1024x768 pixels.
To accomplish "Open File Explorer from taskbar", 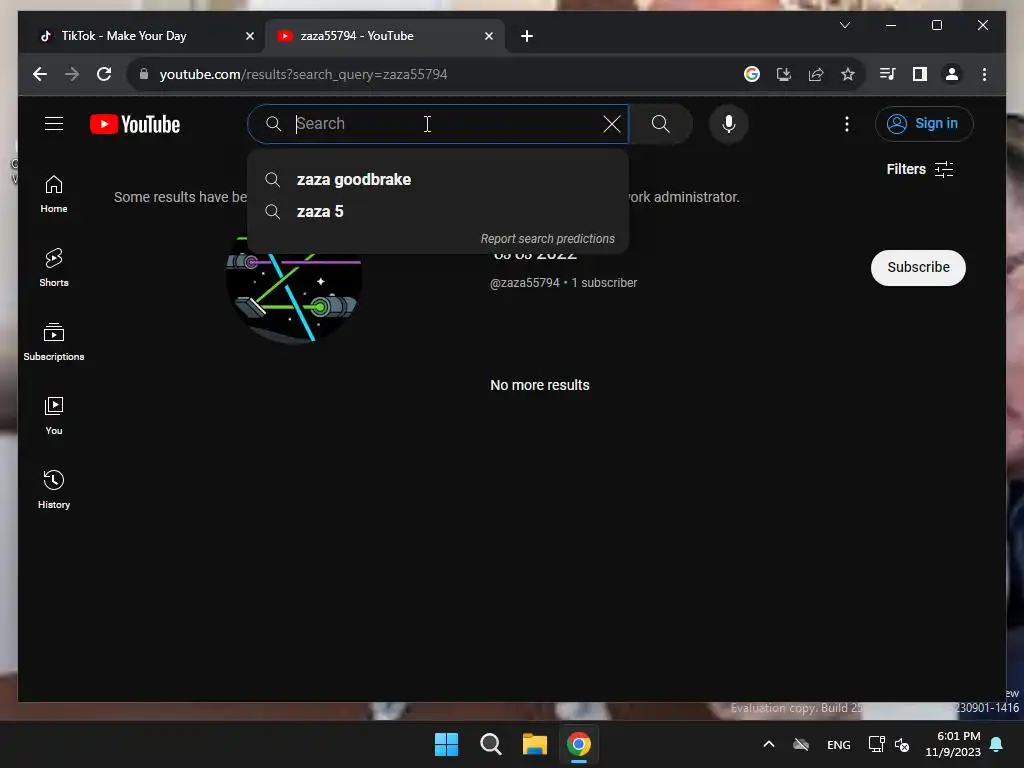I will click(535, 744).
